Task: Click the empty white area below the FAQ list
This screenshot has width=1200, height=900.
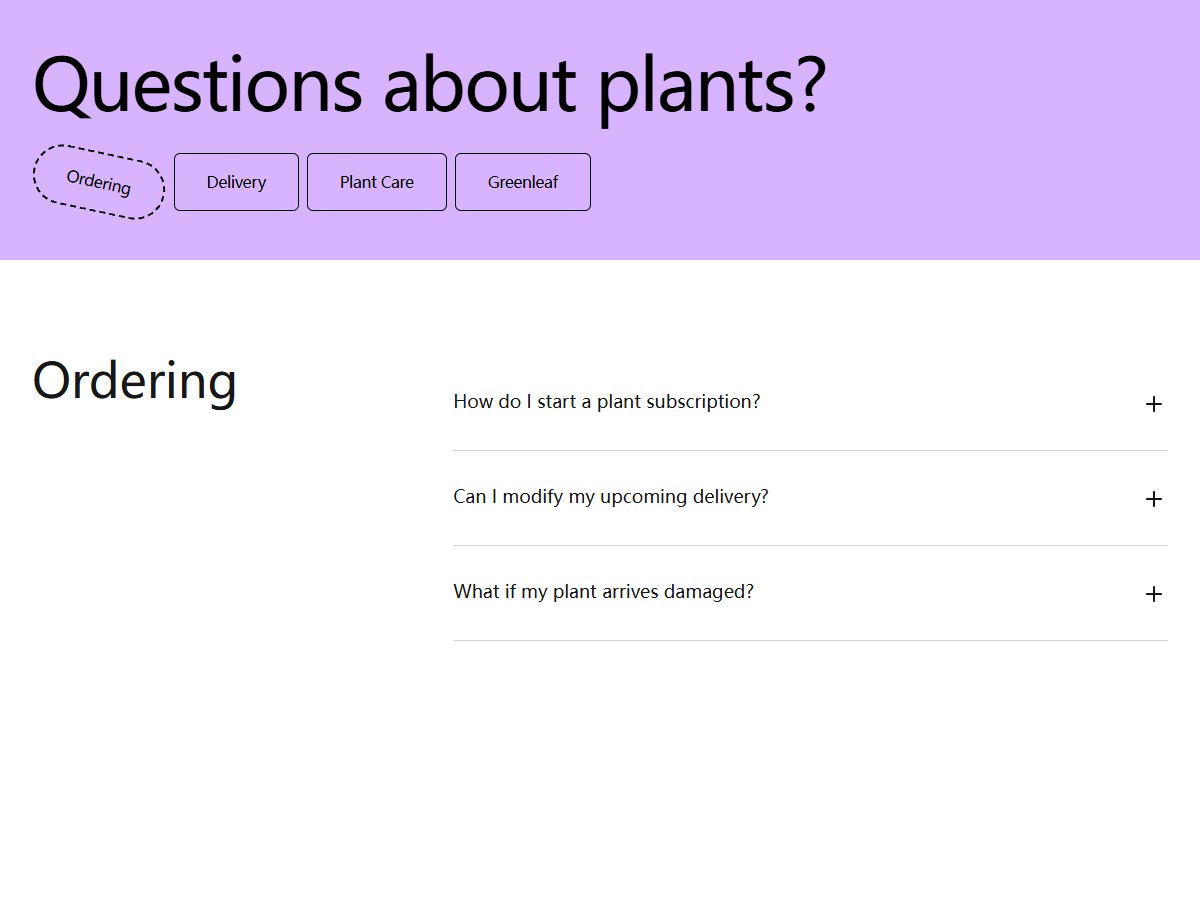Action: (810, 770)
